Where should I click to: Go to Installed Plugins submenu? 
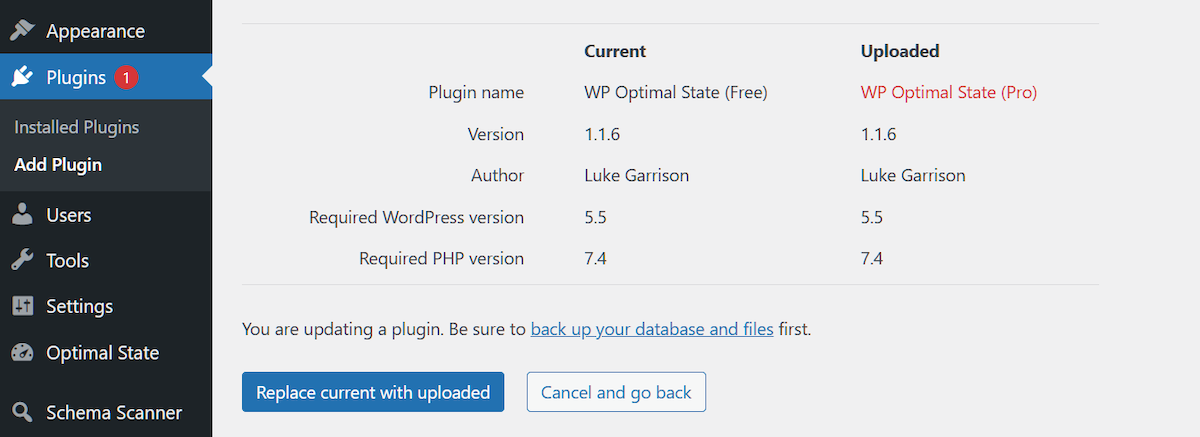[76, 127]
